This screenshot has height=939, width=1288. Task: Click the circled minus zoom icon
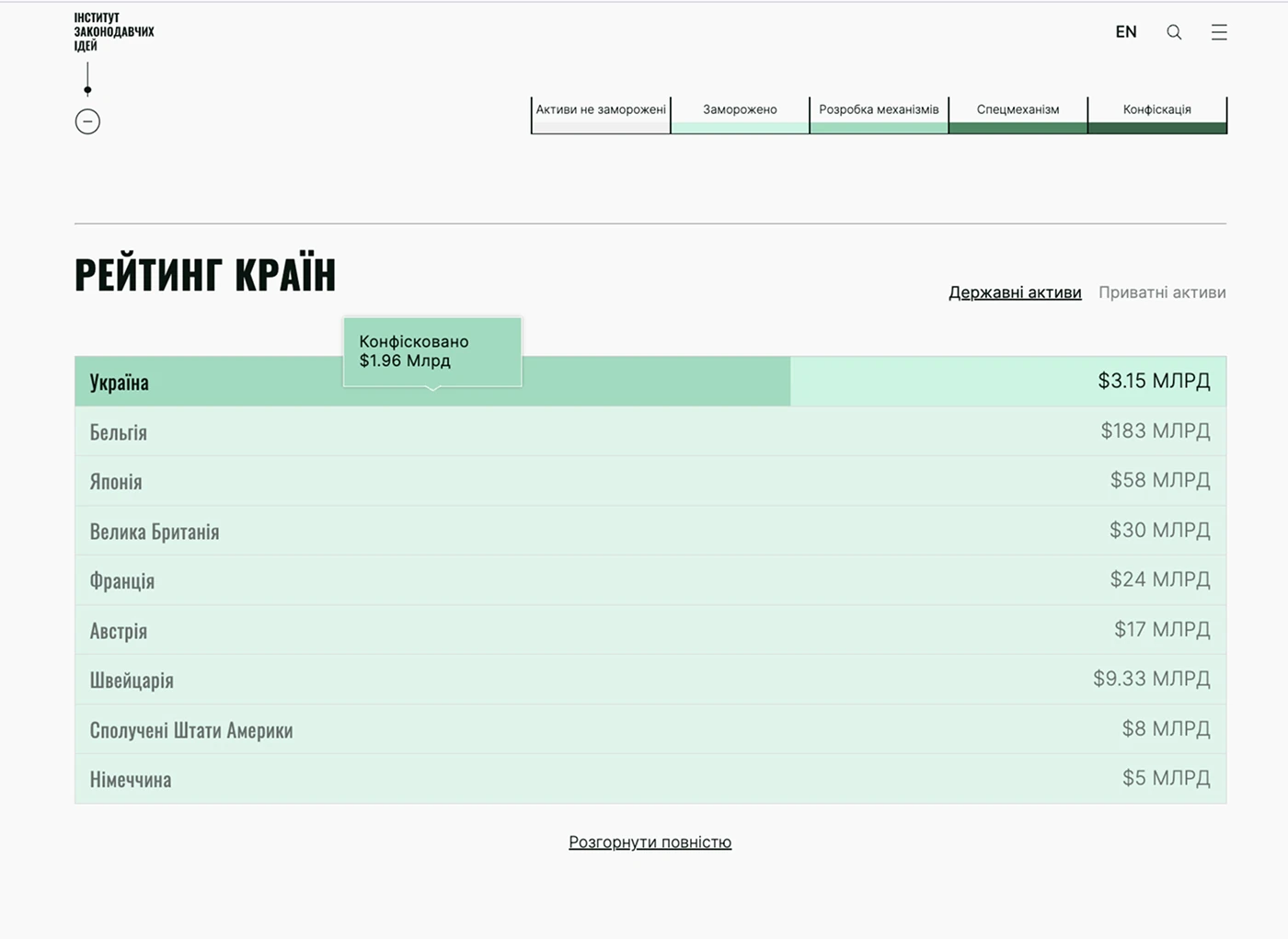pyautogui.click(x=87, y=121)
